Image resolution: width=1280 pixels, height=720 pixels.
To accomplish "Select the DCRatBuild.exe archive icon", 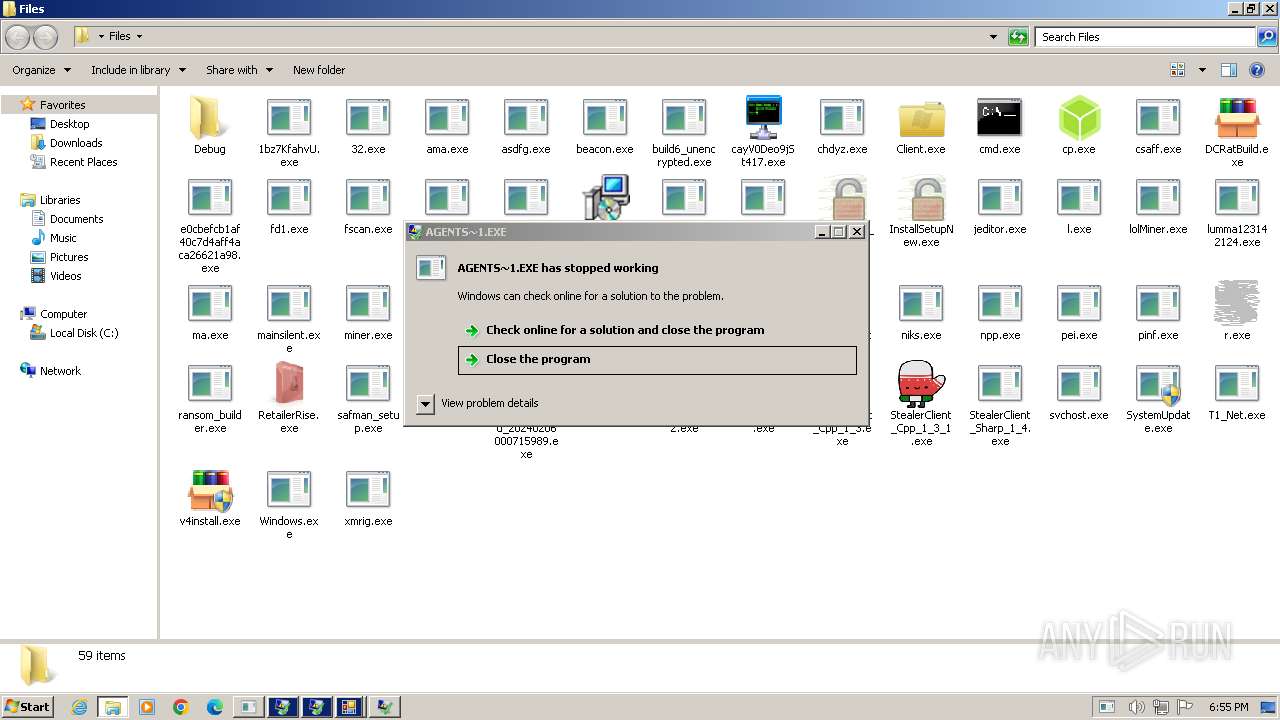I will [1237, 118].
